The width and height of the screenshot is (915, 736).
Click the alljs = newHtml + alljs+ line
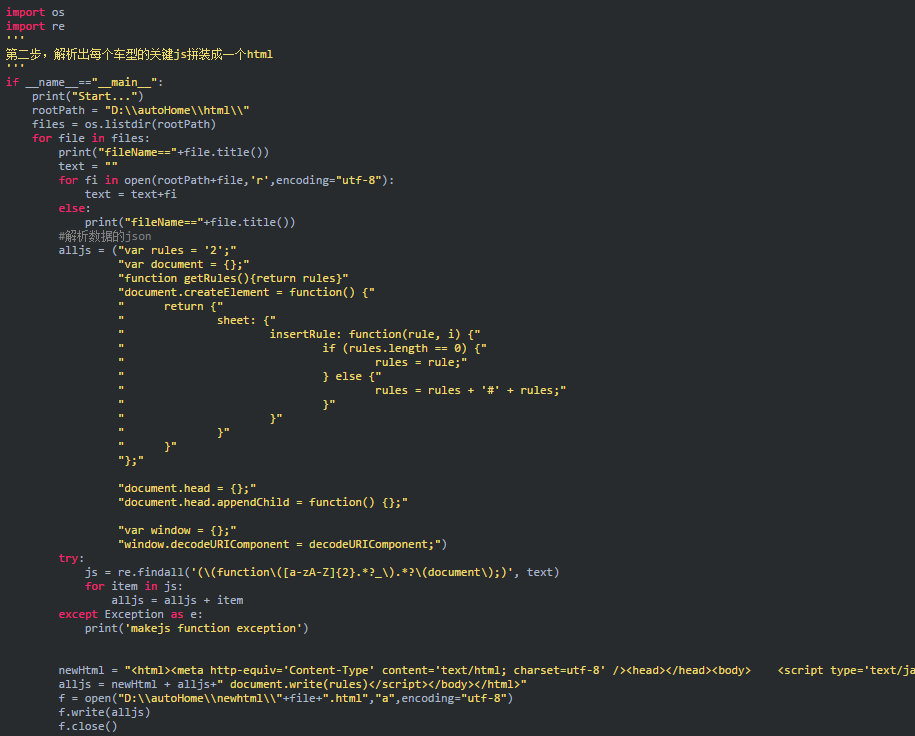[292, 685]
